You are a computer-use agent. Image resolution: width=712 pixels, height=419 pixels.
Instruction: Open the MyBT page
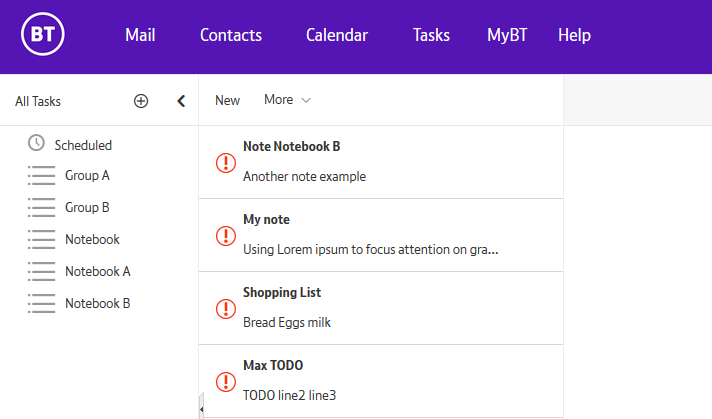pyautogui.click(x=507, y=36)
